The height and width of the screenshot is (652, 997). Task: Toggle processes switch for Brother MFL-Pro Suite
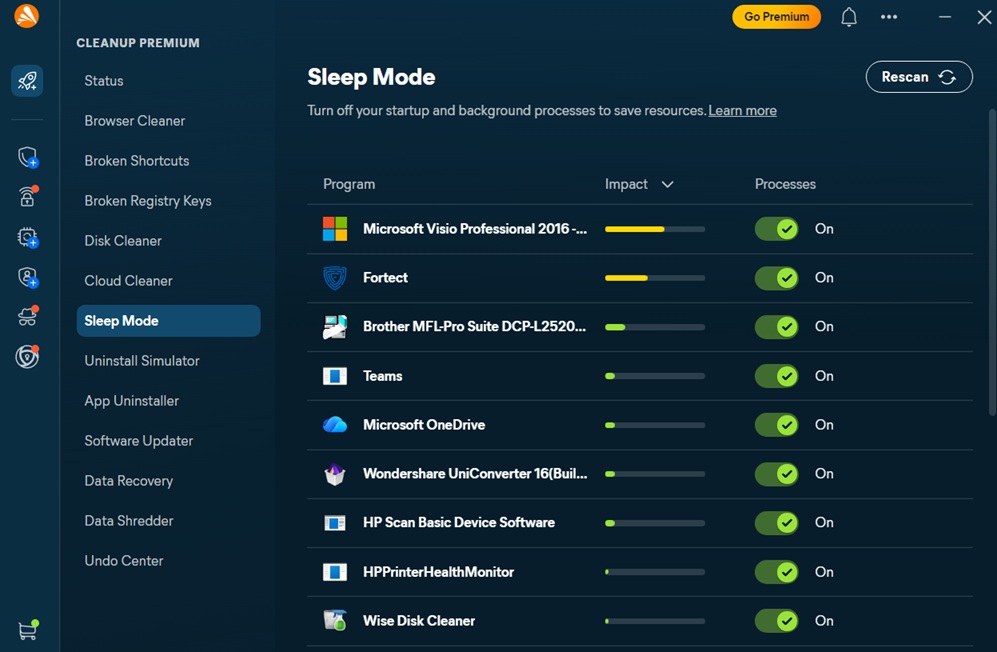coord(776,327)
